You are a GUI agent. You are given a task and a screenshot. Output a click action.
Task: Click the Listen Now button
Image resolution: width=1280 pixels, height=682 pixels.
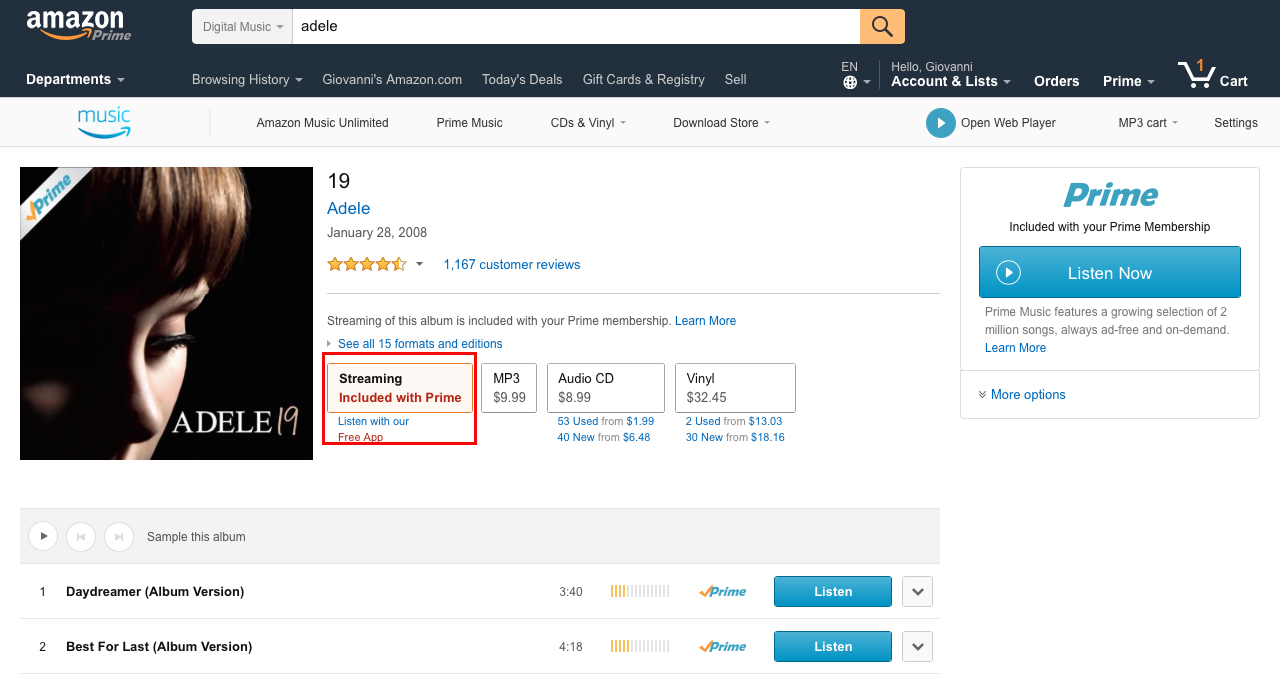pos(1110,272)
